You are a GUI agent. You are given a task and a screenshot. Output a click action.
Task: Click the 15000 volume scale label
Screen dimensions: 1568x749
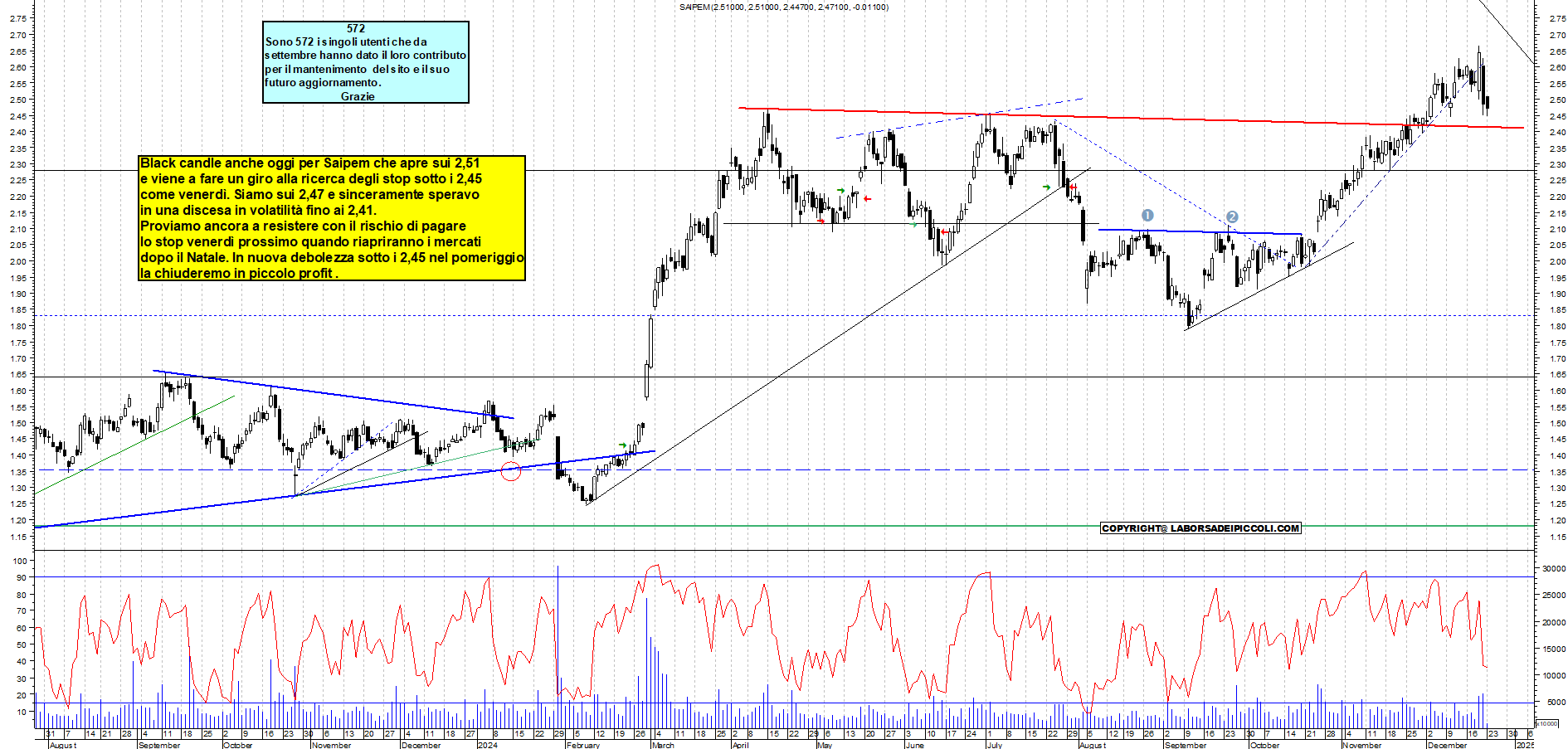(1554, 649)
